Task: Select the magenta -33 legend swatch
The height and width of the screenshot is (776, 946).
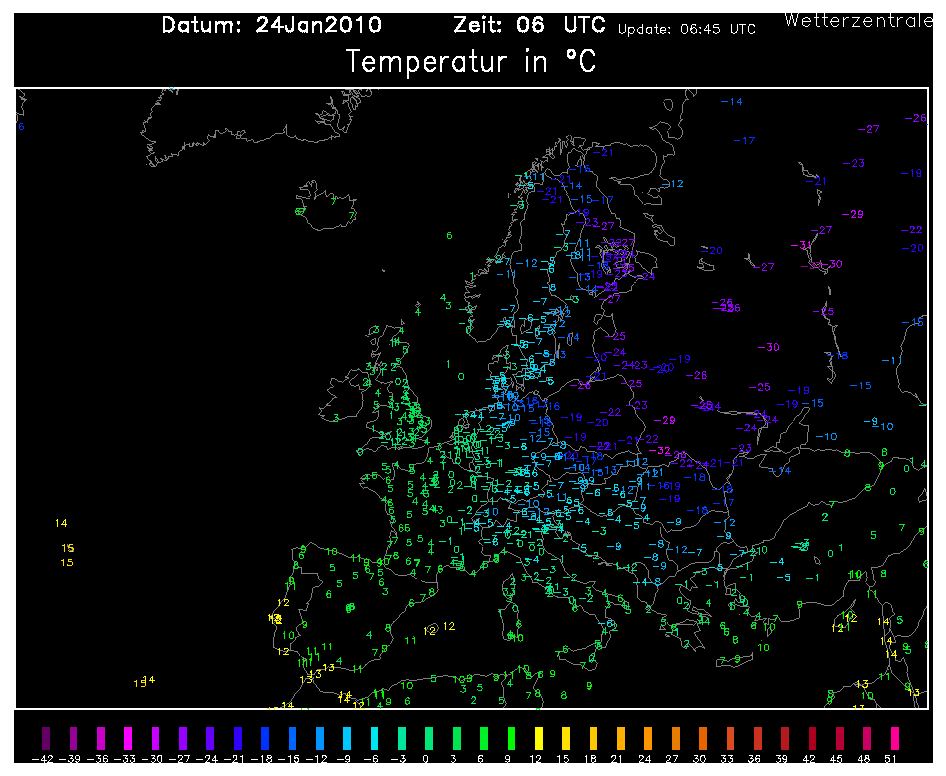Action: [128, 738]
